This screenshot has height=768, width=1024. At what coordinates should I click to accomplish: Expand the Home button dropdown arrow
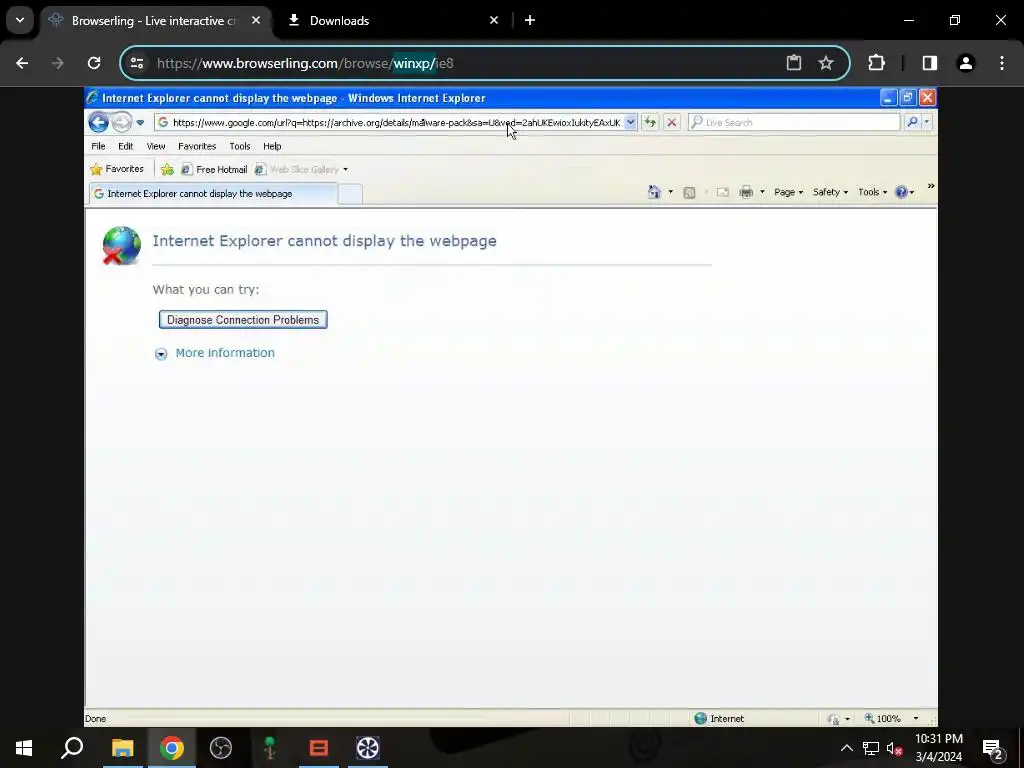[x=670, y=192]
